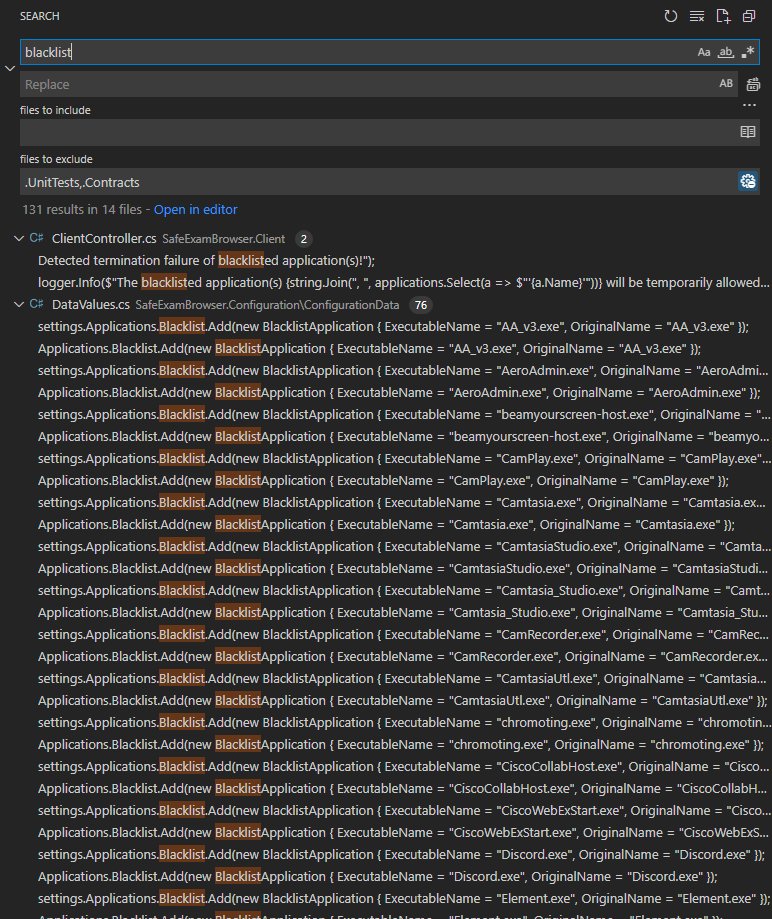Open Applications.Blacklist CamtasiaStudio.exe result
Screen dimensions: 772x919
pyautogui.click(x=404, y=569)
